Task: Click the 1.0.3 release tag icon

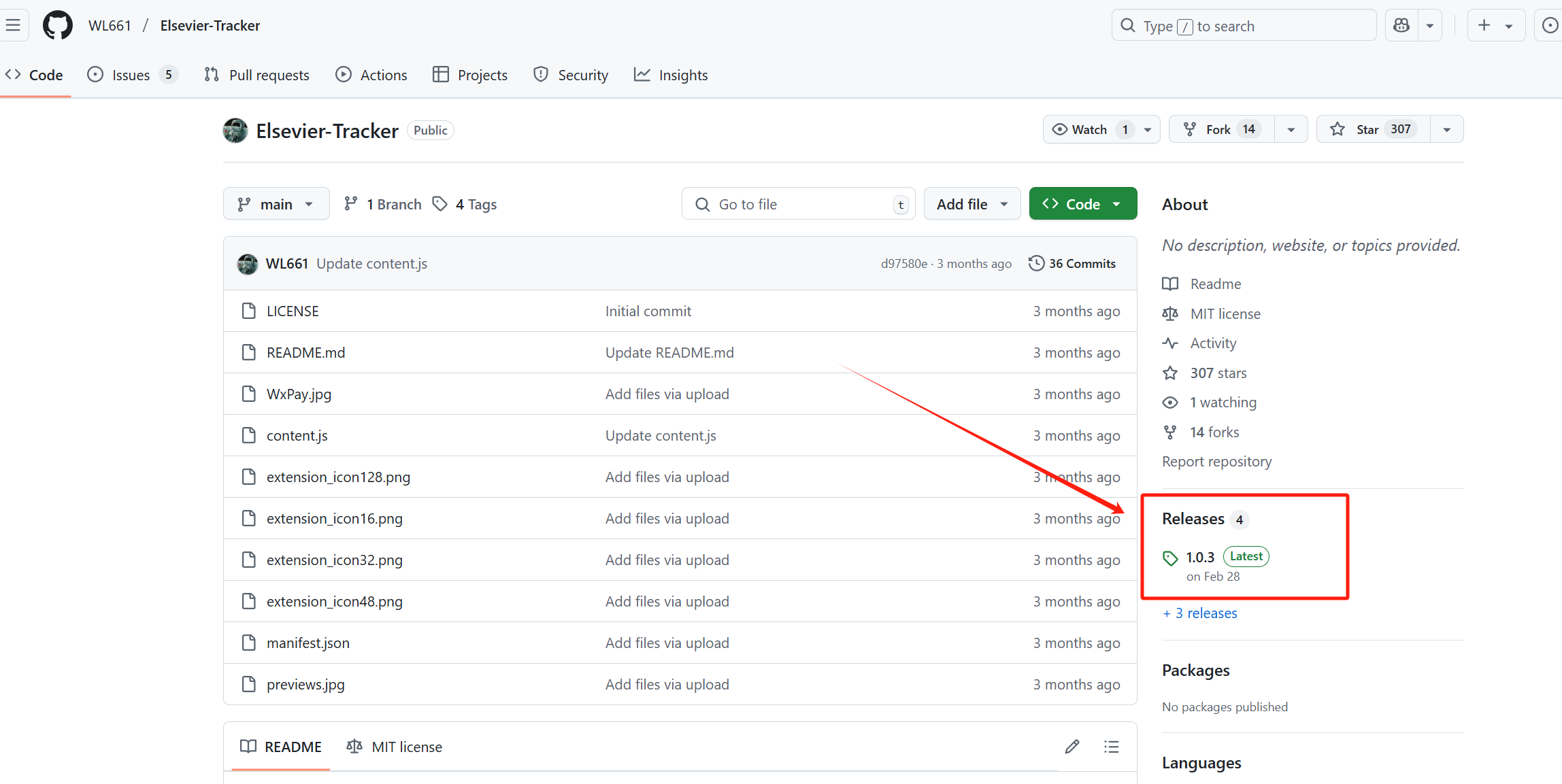Action: point(1170,558)
